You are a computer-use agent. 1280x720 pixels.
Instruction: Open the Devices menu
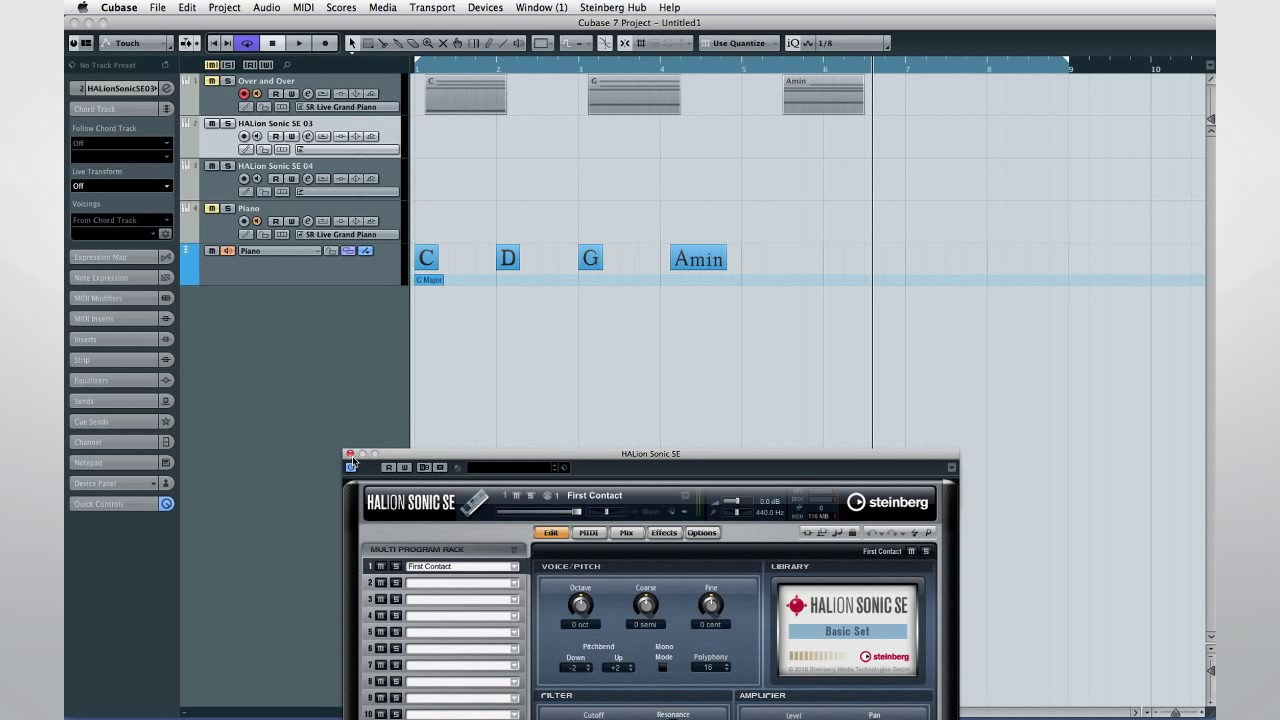pos(485,7)
